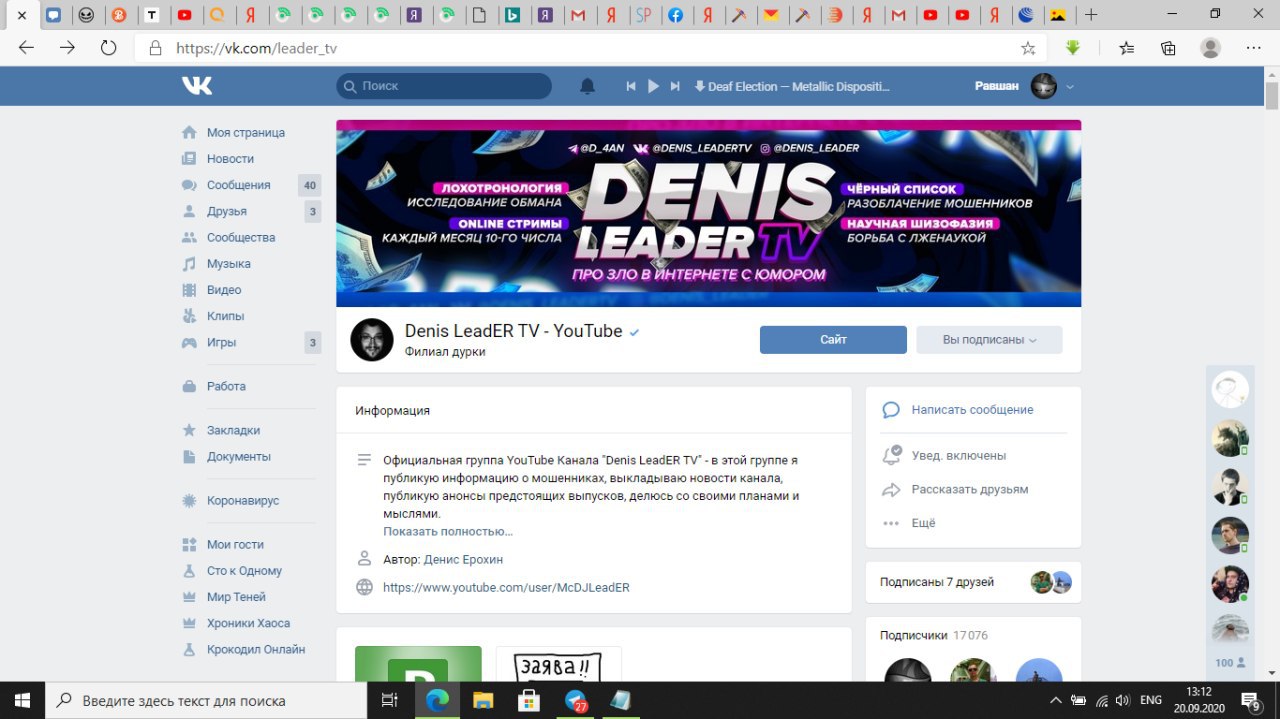1280x719 pixels.
Task: Open the browser settings ellipsis menu
Action: tap(1253, 48)
